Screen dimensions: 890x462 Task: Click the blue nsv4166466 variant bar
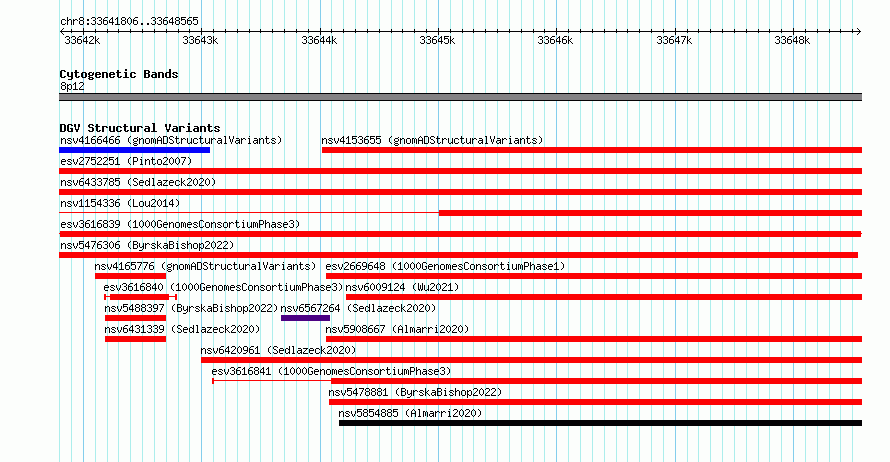(135, 150)
